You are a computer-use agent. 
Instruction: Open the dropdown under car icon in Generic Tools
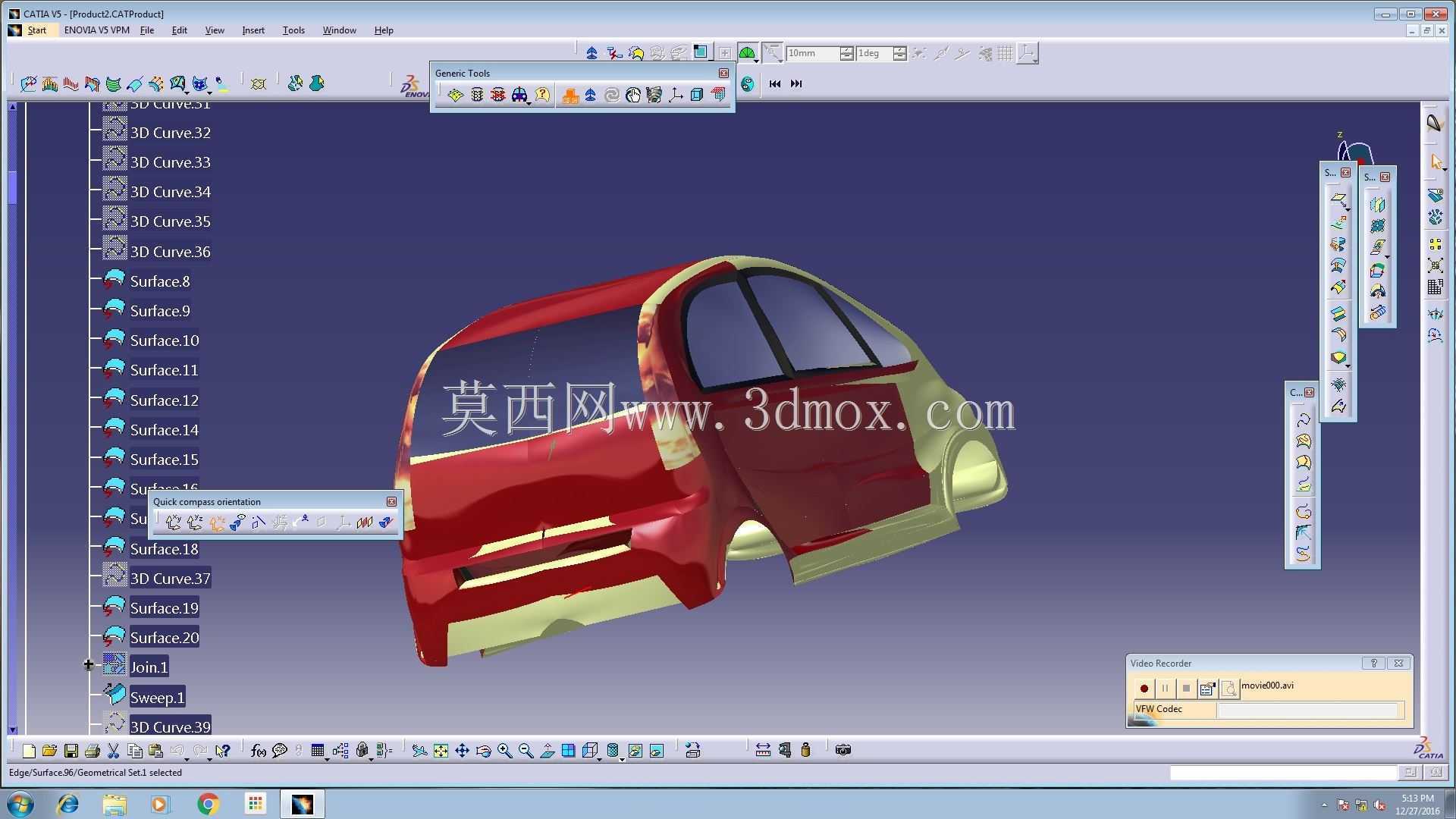click(529, 102)
